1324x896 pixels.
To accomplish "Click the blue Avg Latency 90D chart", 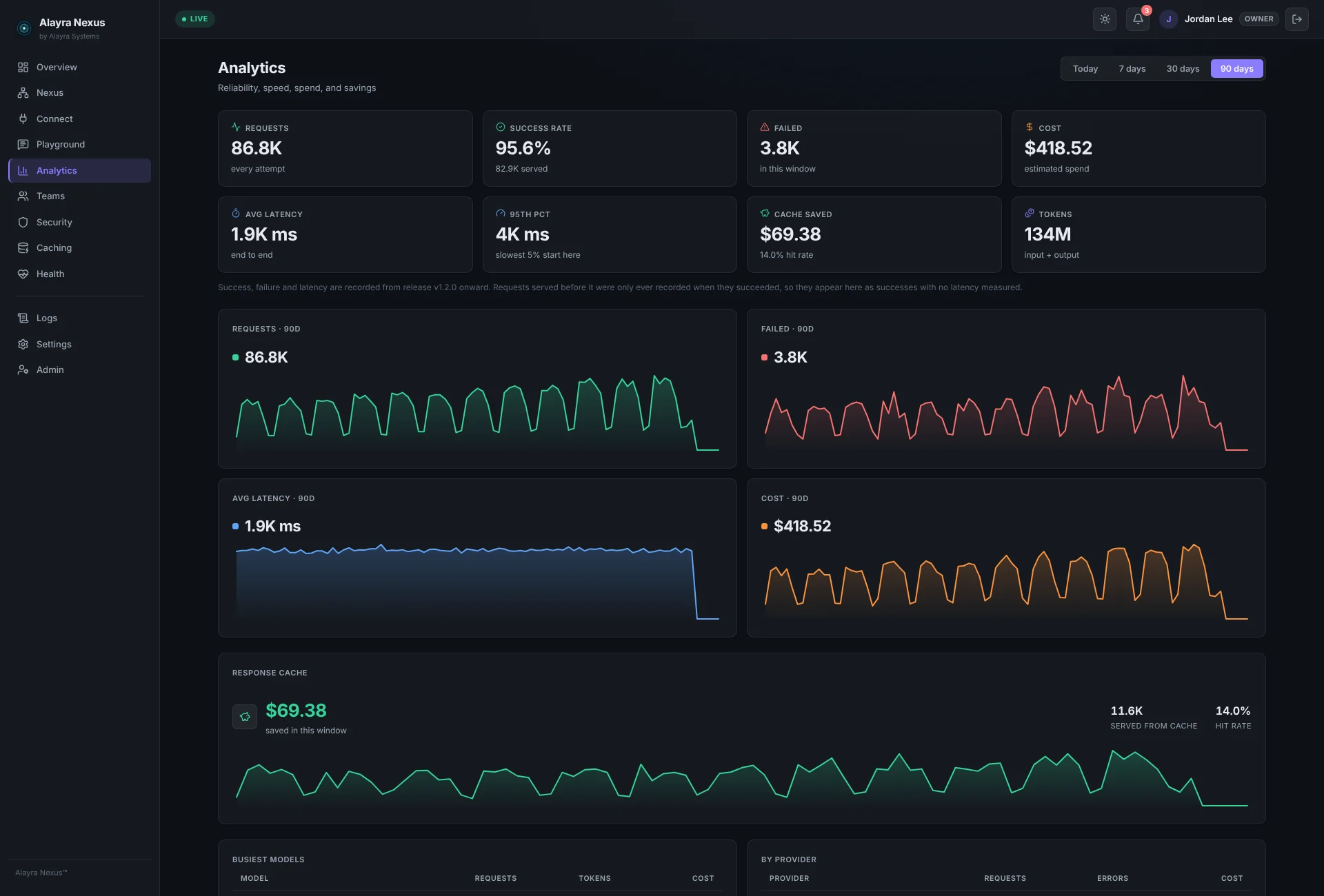I will tap(477, 582).
